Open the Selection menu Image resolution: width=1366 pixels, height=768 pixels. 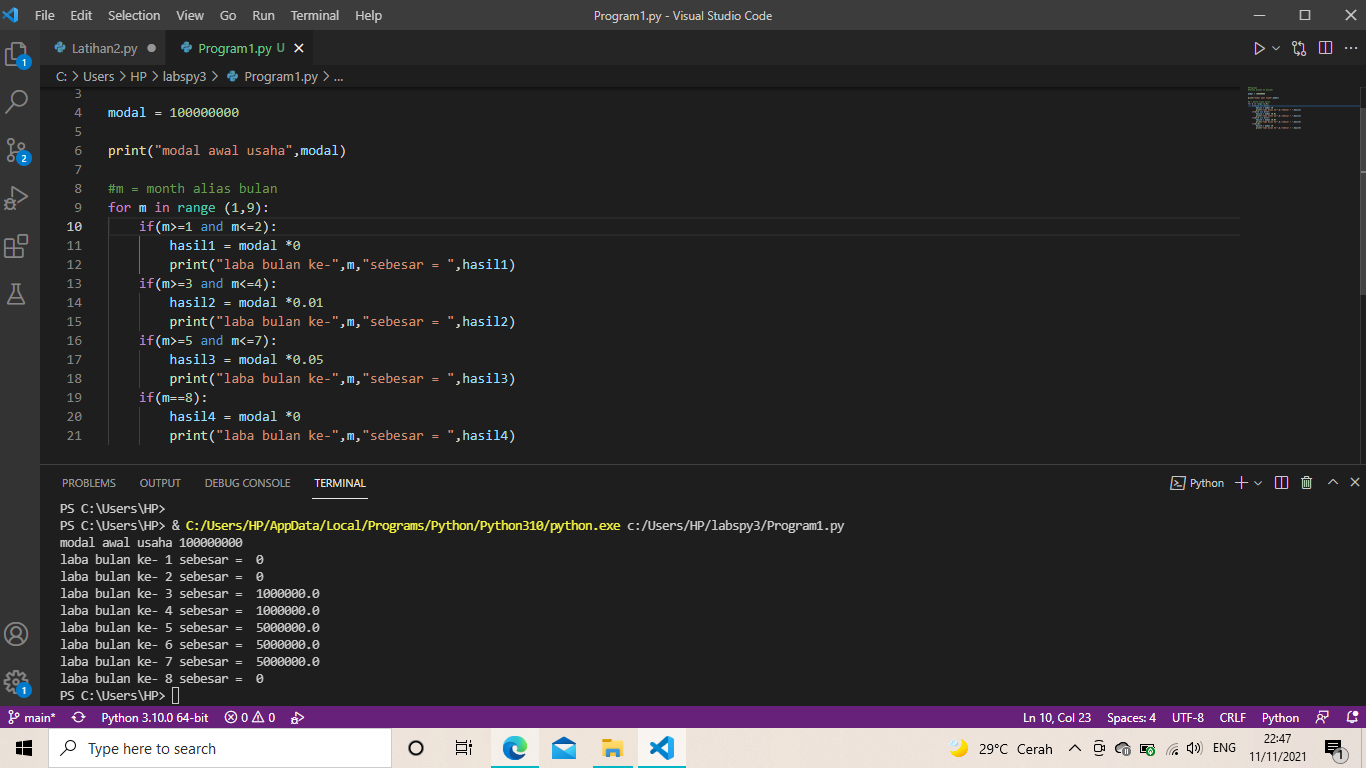(x=134, y=15)
